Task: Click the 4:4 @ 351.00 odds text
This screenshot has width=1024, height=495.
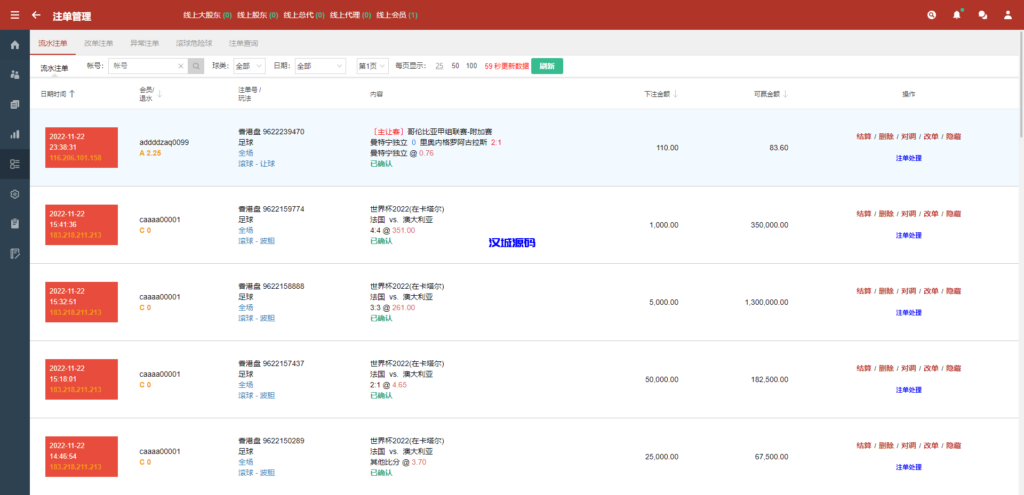Action: click(392, 231)
